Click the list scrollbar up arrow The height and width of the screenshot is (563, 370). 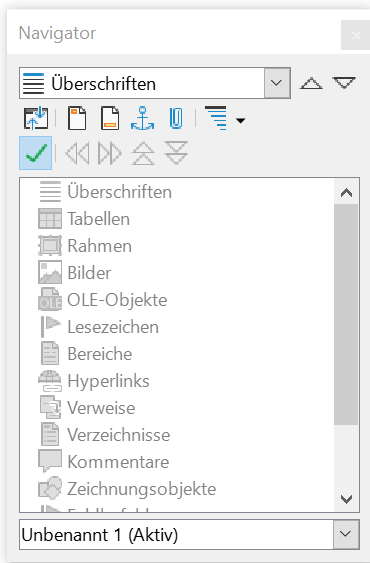(346, 193)
